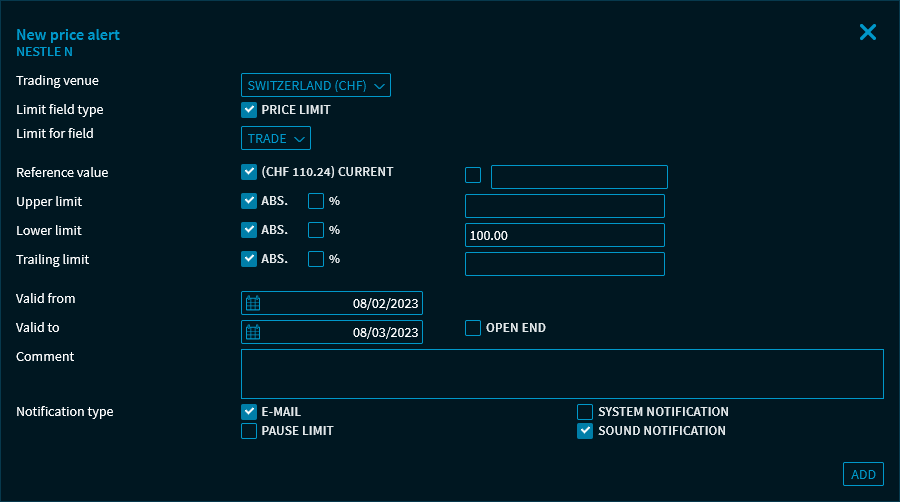Toggle the CURRENT reference value checkbox

click(x=249, y=172)
